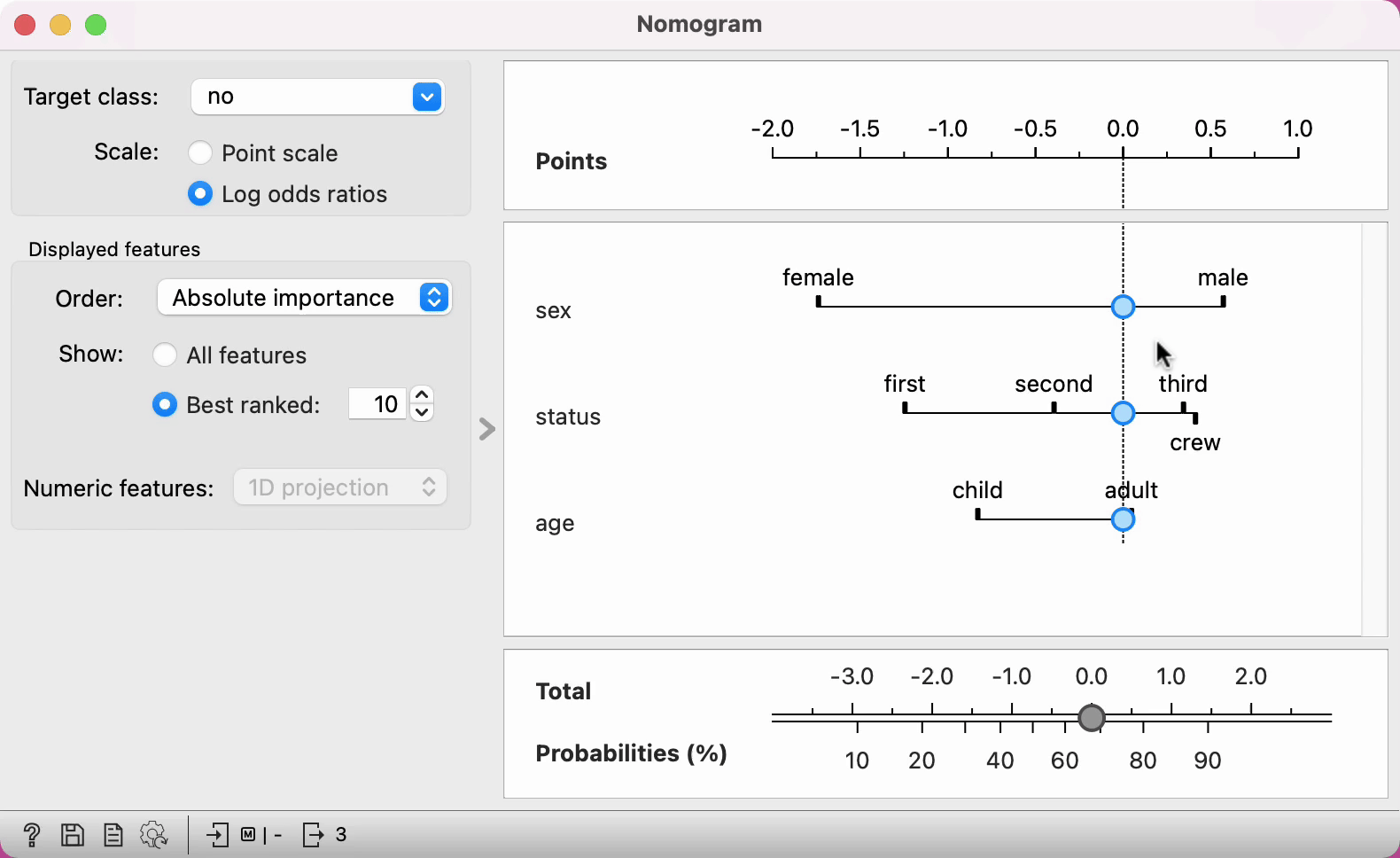Collapse the control panel with the chevron
This screenshot has height=858, width=1400.
(486, 429)
